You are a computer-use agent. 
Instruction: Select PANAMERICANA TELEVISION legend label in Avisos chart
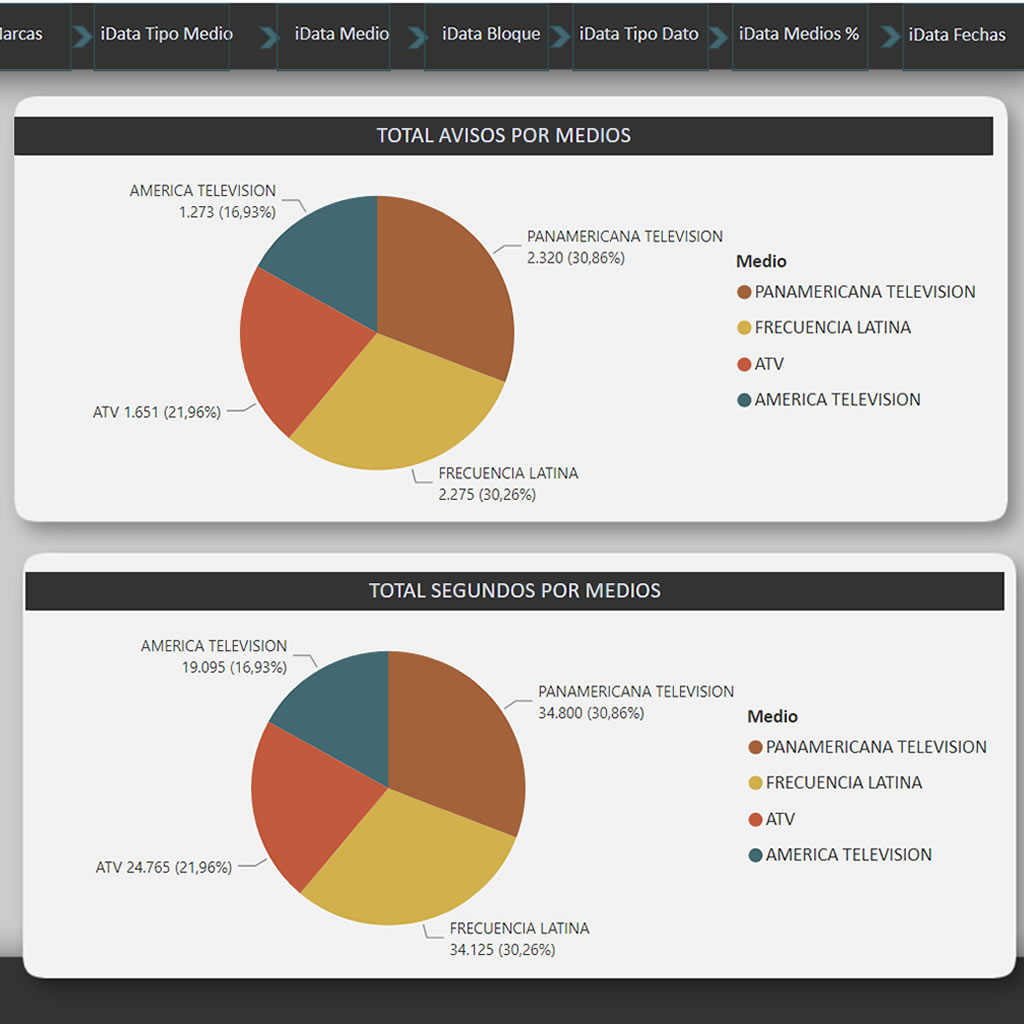tap(865, 292)
